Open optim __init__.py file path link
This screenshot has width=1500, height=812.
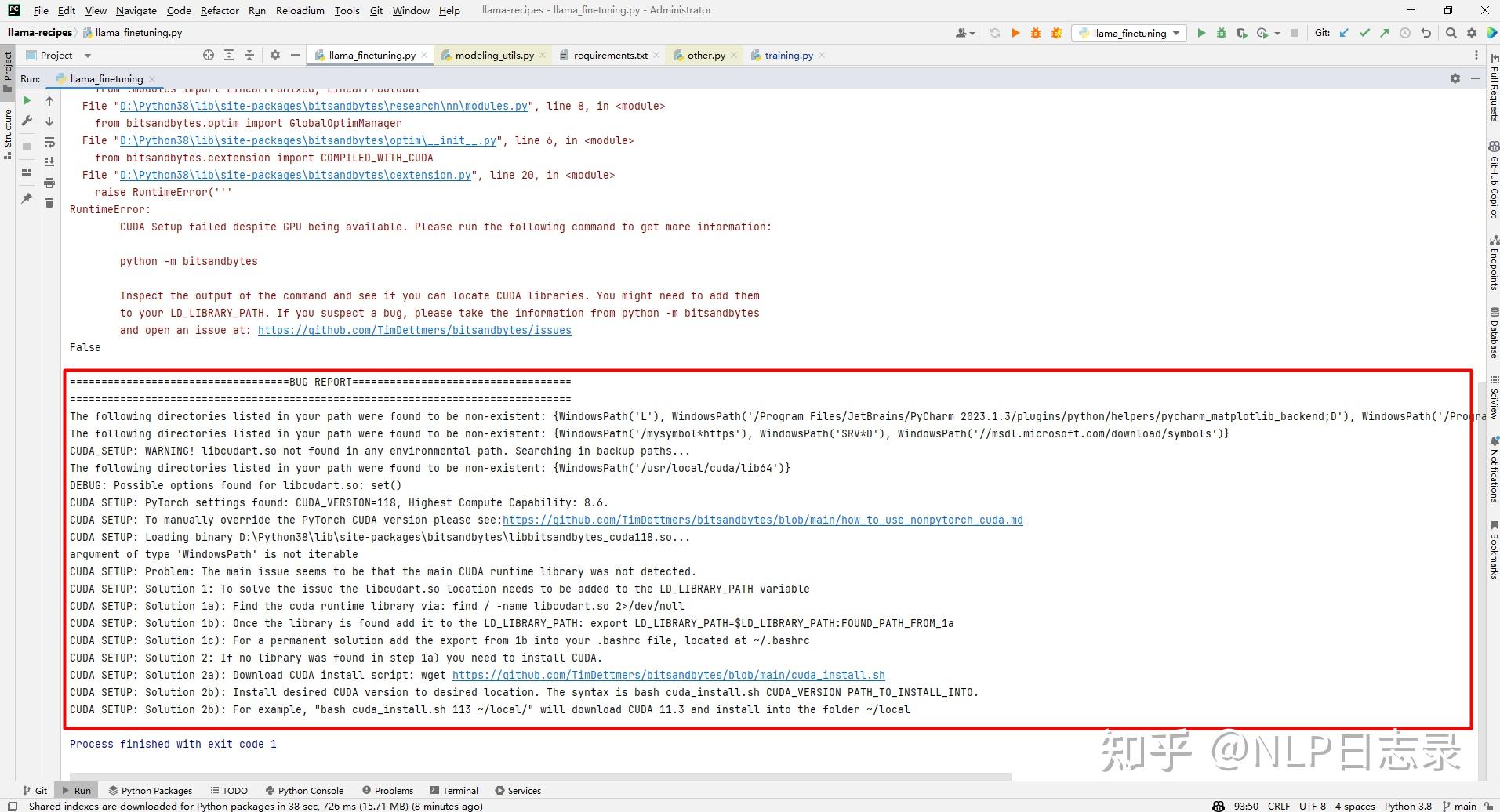(308, 140)
